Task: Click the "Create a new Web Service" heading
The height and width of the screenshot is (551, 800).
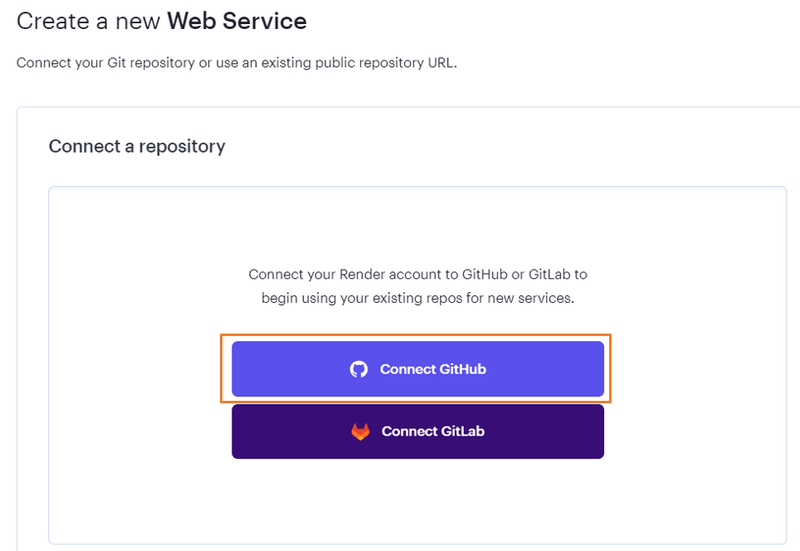Action: (162, 20)
